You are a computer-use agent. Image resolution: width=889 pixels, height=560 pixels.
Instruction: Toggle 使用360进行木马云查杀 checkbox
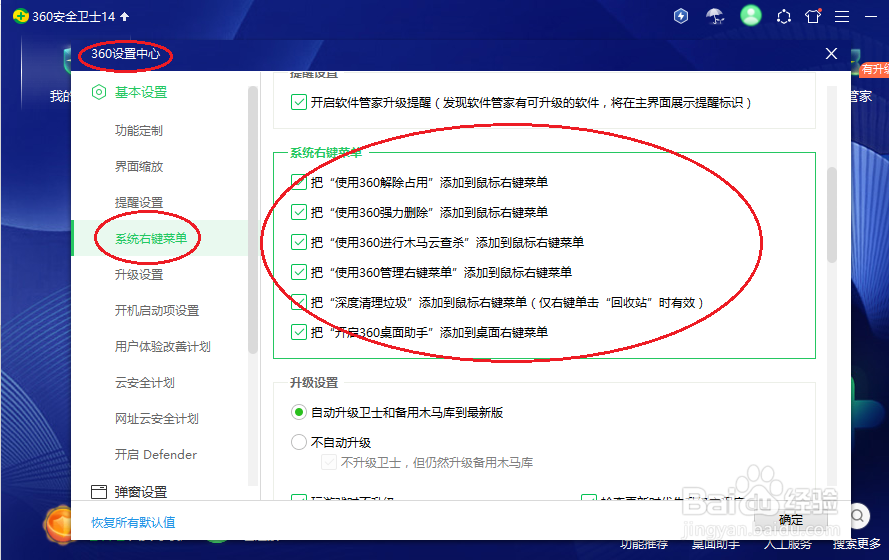(x=299, y=242)
